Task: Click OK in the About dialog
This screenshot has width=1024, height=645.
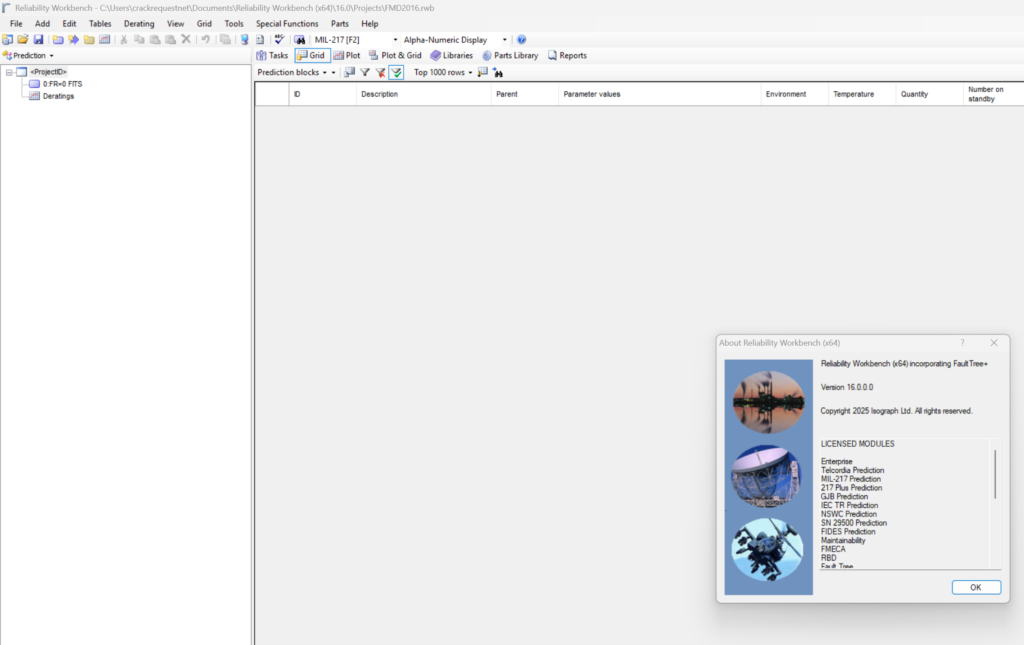Action: (976, 588)
